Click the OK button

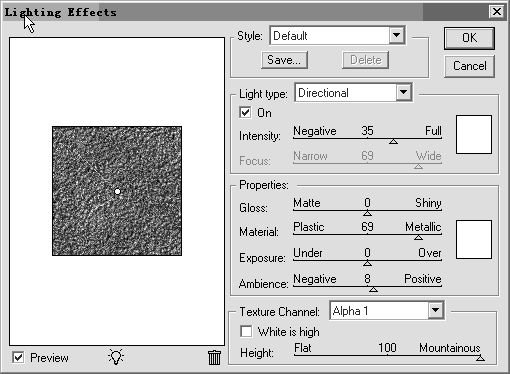469,38
